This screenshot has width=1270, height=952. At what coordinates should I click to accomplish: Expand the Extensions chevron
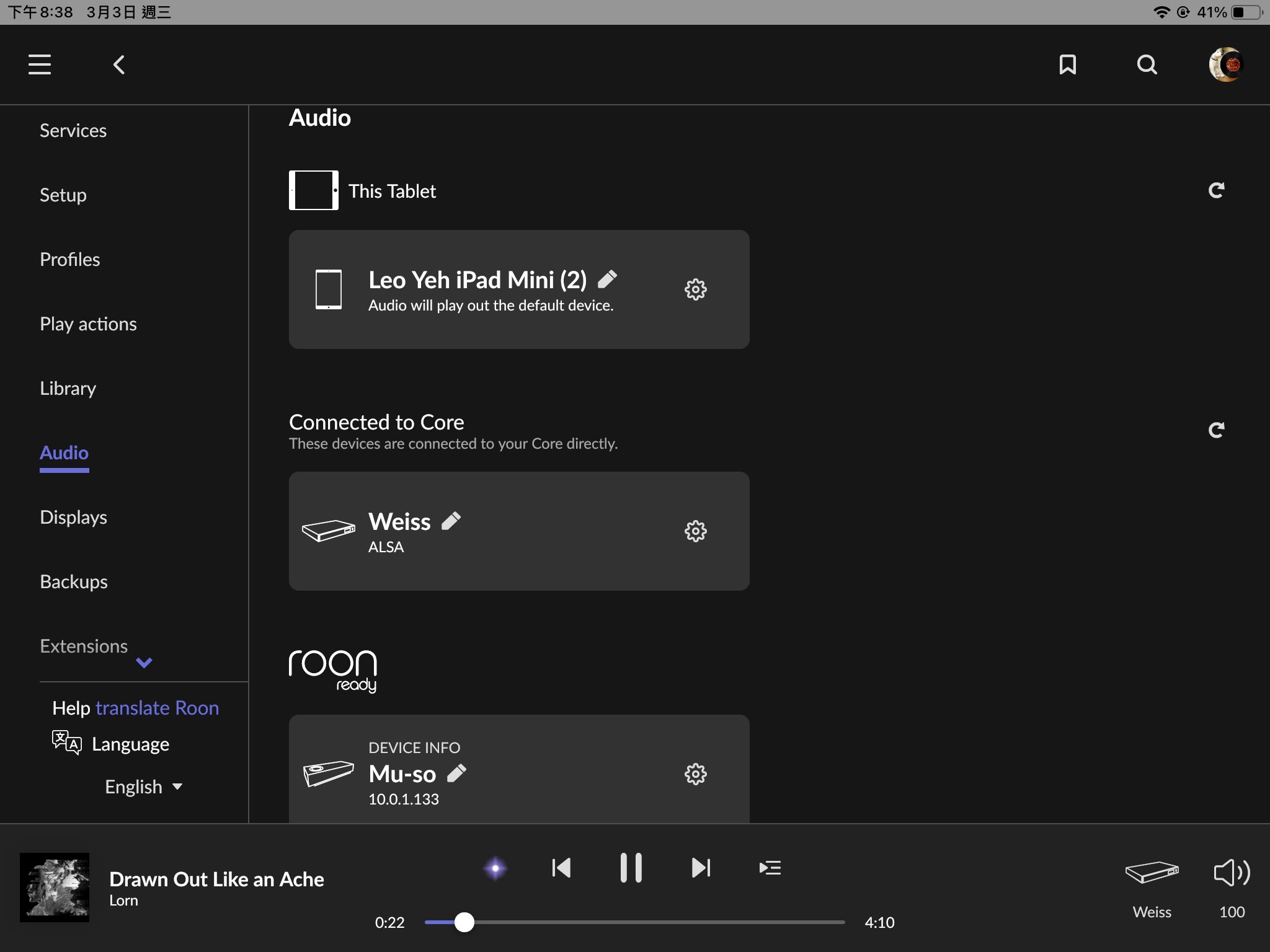click(x=144, y=663)
